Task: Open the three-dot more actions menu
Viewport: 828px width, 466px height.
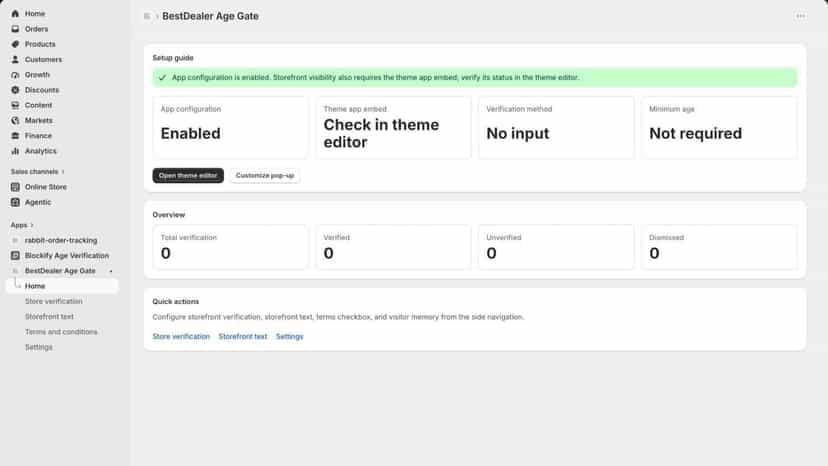Action: [801, 16]
